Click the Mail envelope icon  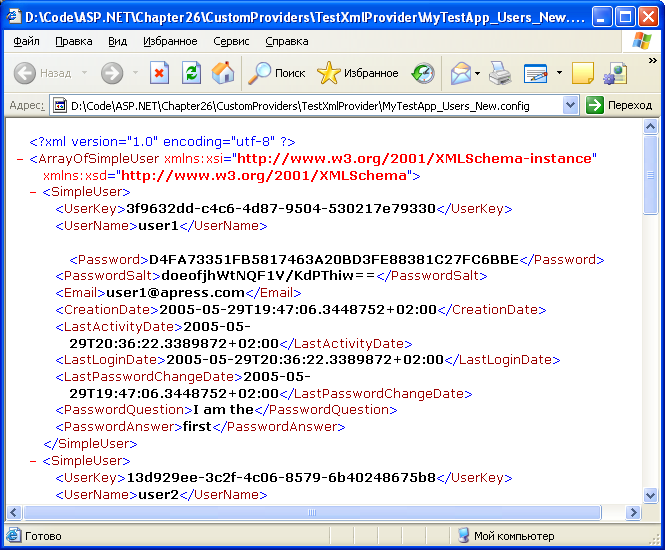(460, 73)
